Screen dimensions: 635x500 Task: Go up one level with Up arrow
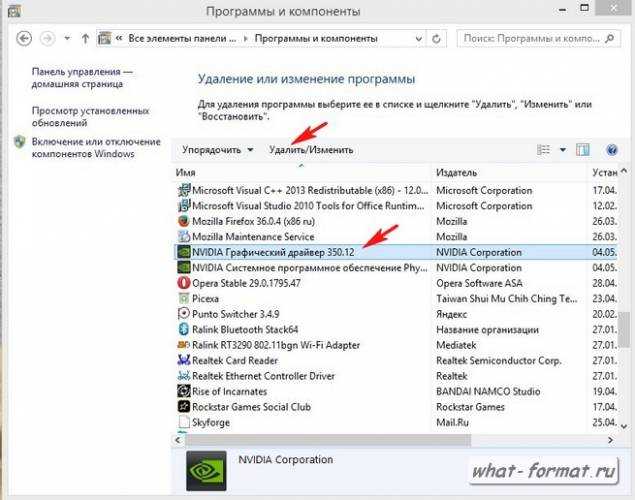click(85, 39)
